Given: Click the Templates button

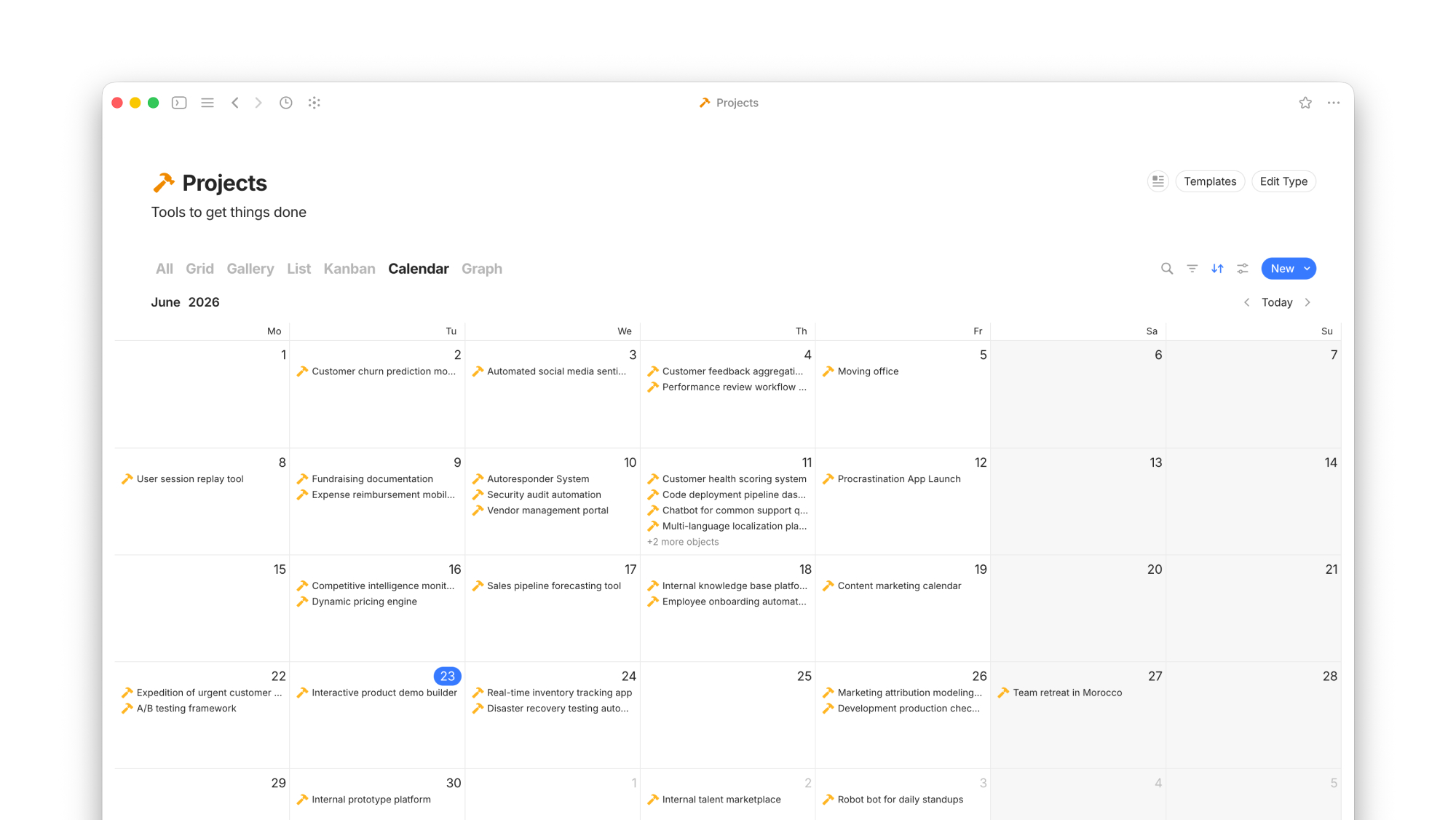Looking at the screenshot, I should [1210, 181].
